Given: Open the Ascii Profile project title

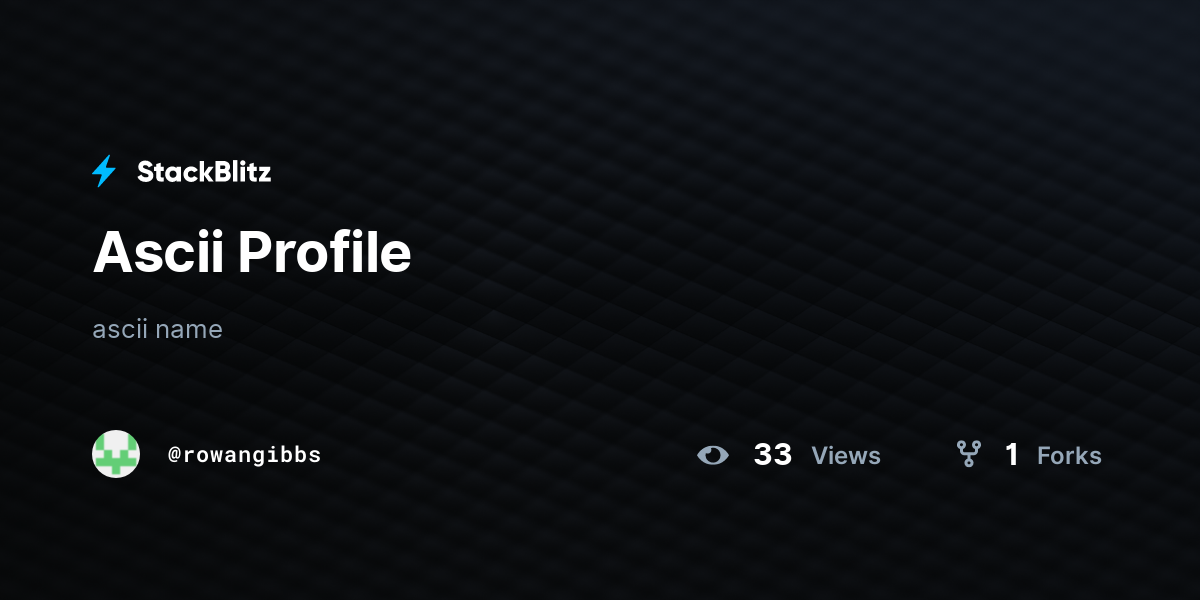Looking at the screenshot, I should (x=252, y=253).
